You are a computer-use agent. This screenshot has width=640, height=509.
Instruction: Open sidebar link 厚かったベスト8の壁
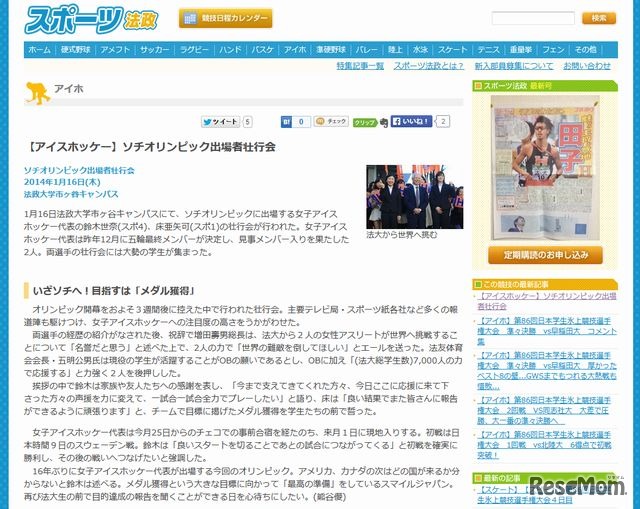(x=547, y=371)
